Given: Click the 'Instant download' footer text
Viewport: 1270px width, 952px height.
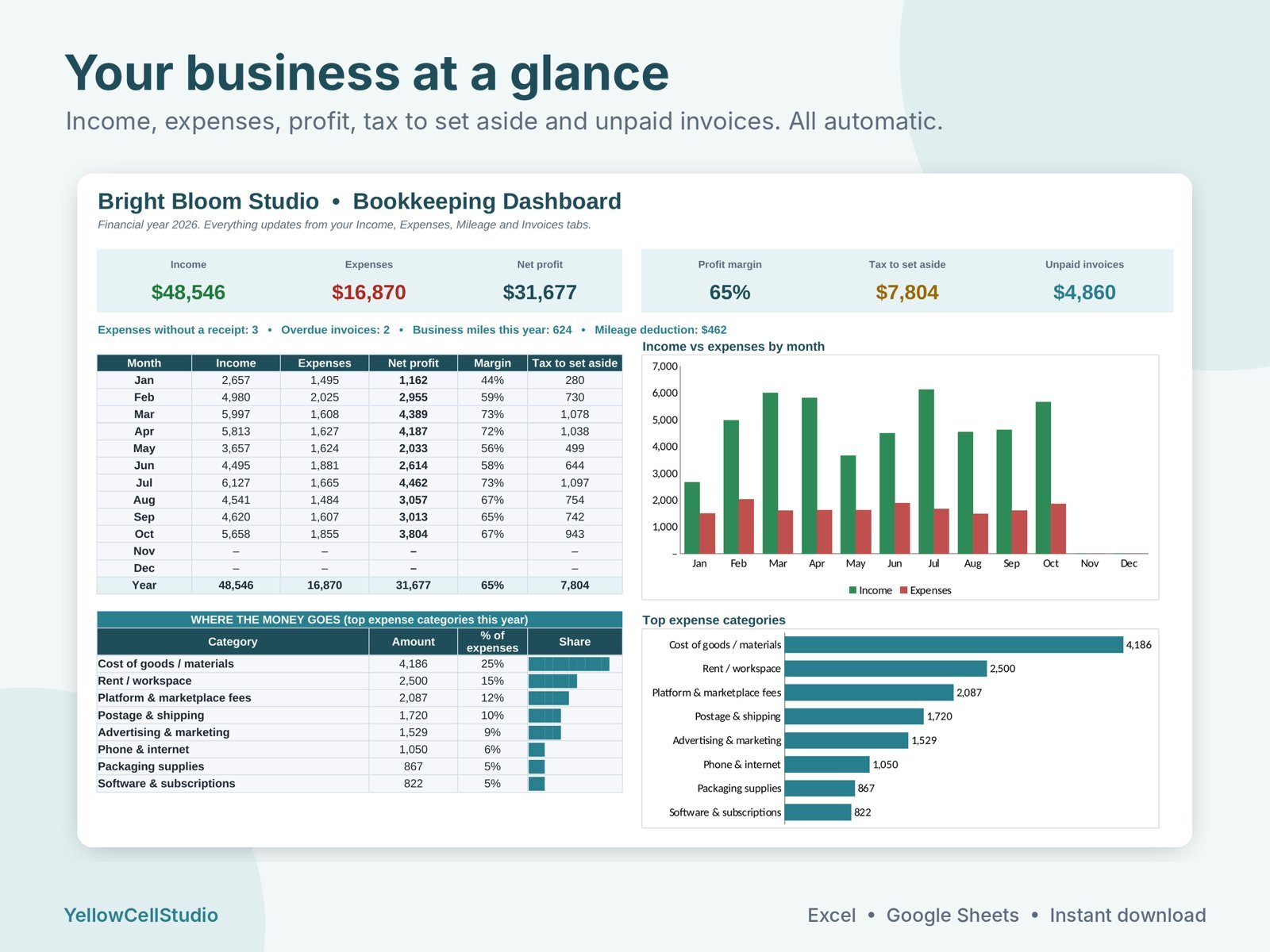Looking at the screenshot, I should 1128,915.
